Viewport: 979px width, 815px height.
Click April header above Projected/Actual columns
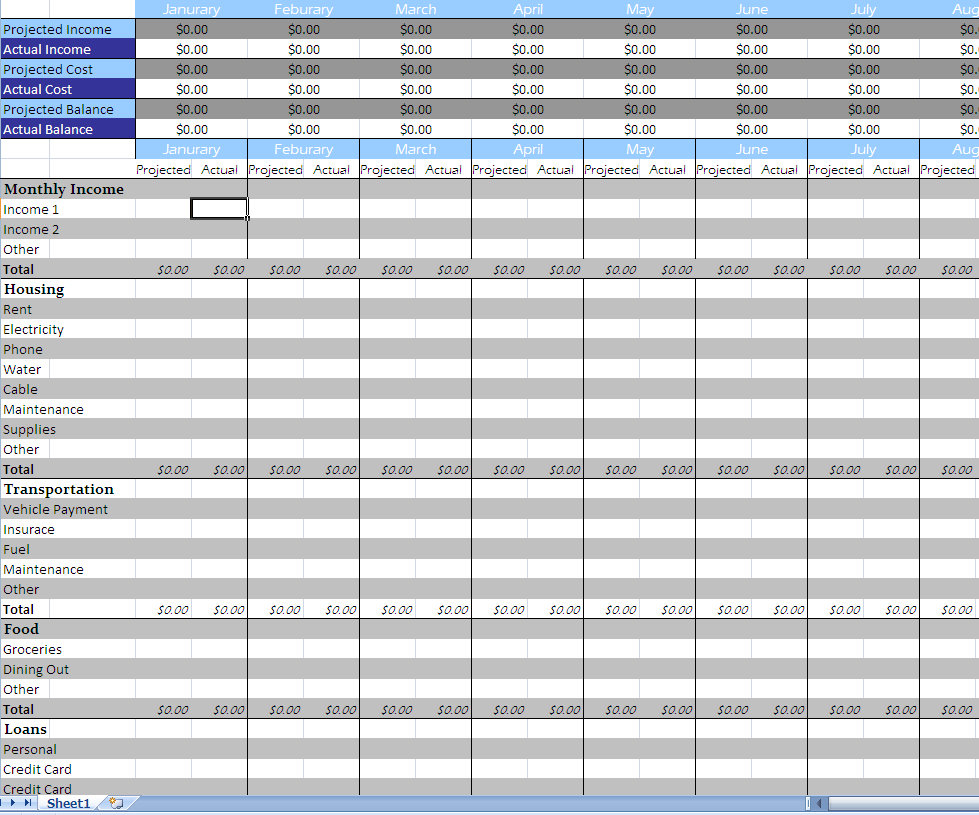[528, 149]
